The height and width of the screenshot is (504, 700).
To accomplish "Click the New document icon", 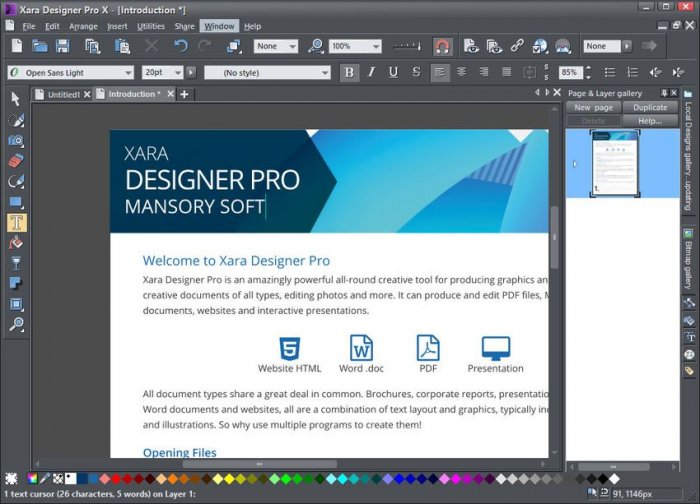I will click(17, 46).
